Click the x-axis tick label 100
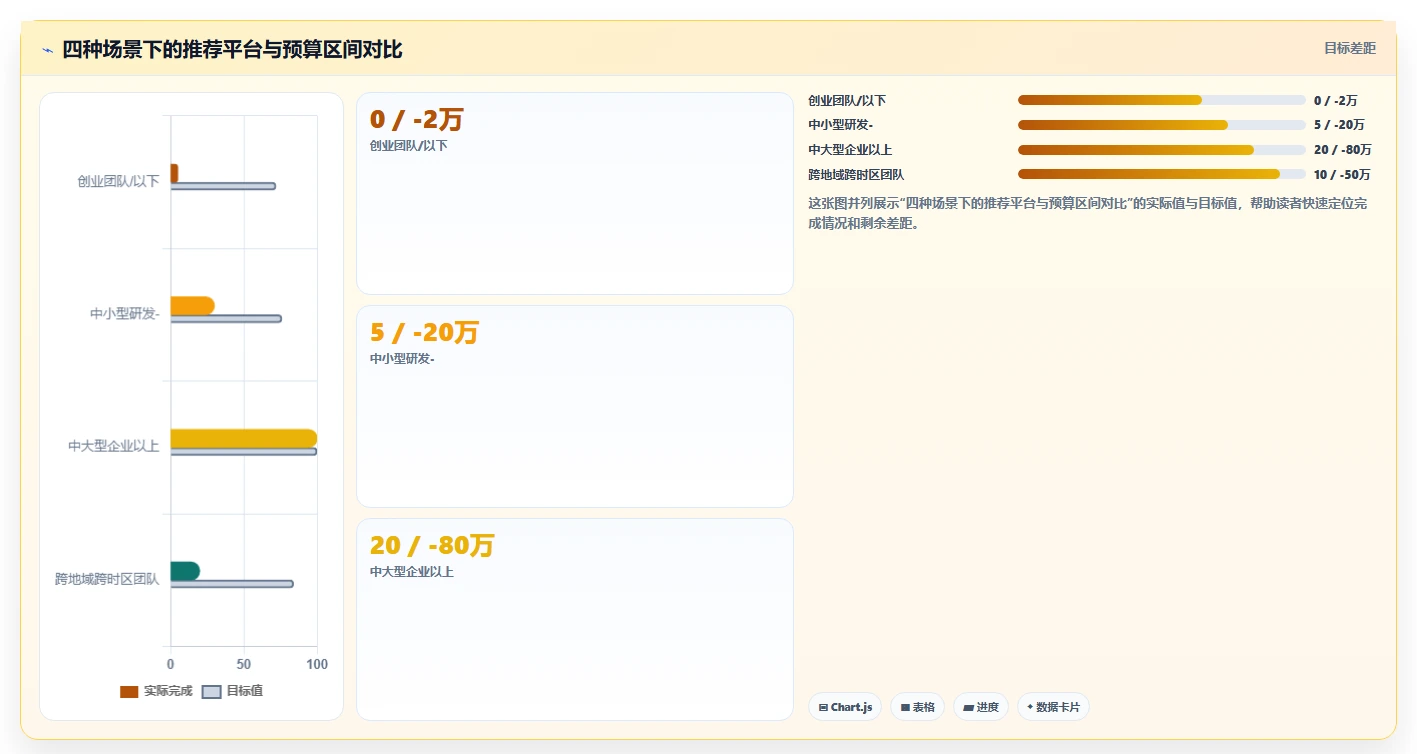 pos(316,664)
